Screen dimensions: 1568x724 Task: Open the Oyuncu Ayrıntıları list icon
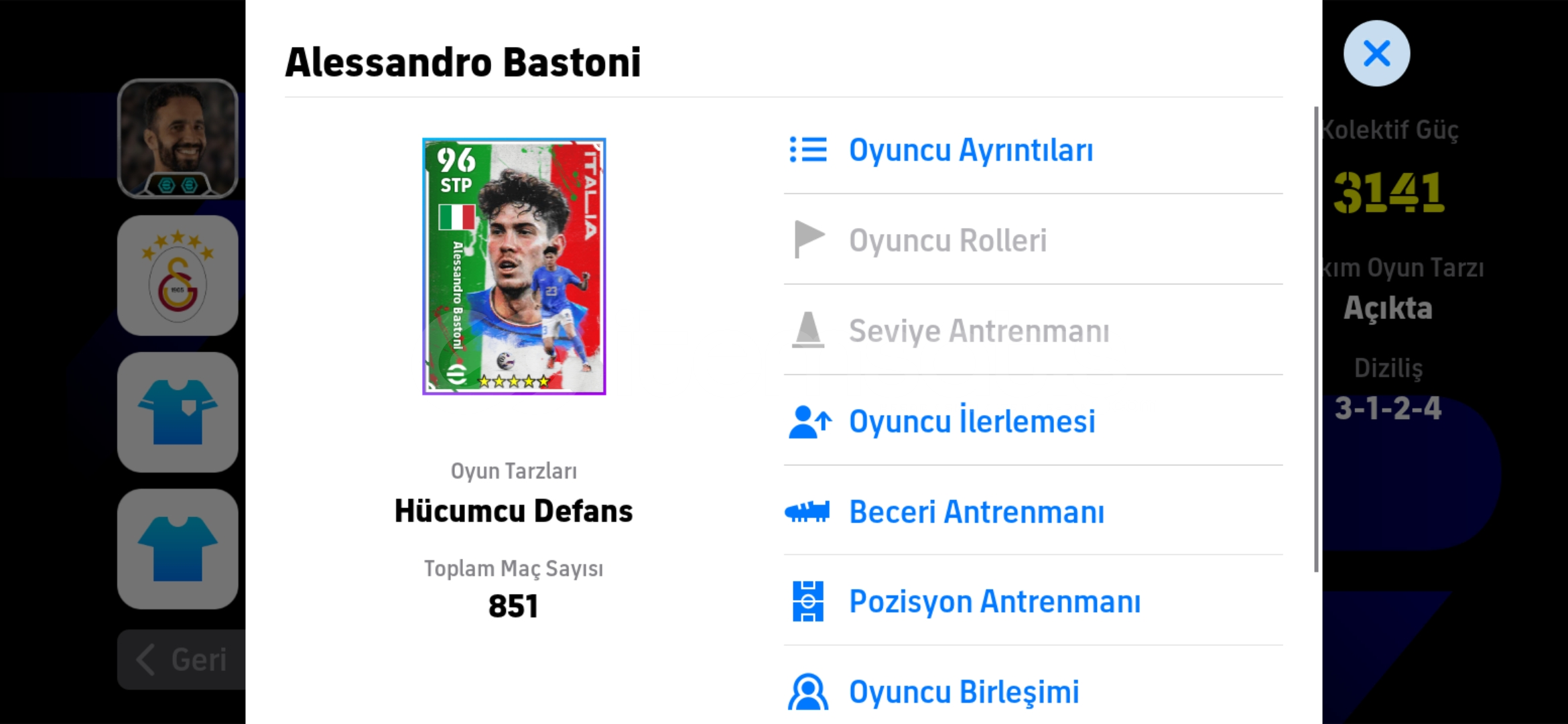click(808, 150)
